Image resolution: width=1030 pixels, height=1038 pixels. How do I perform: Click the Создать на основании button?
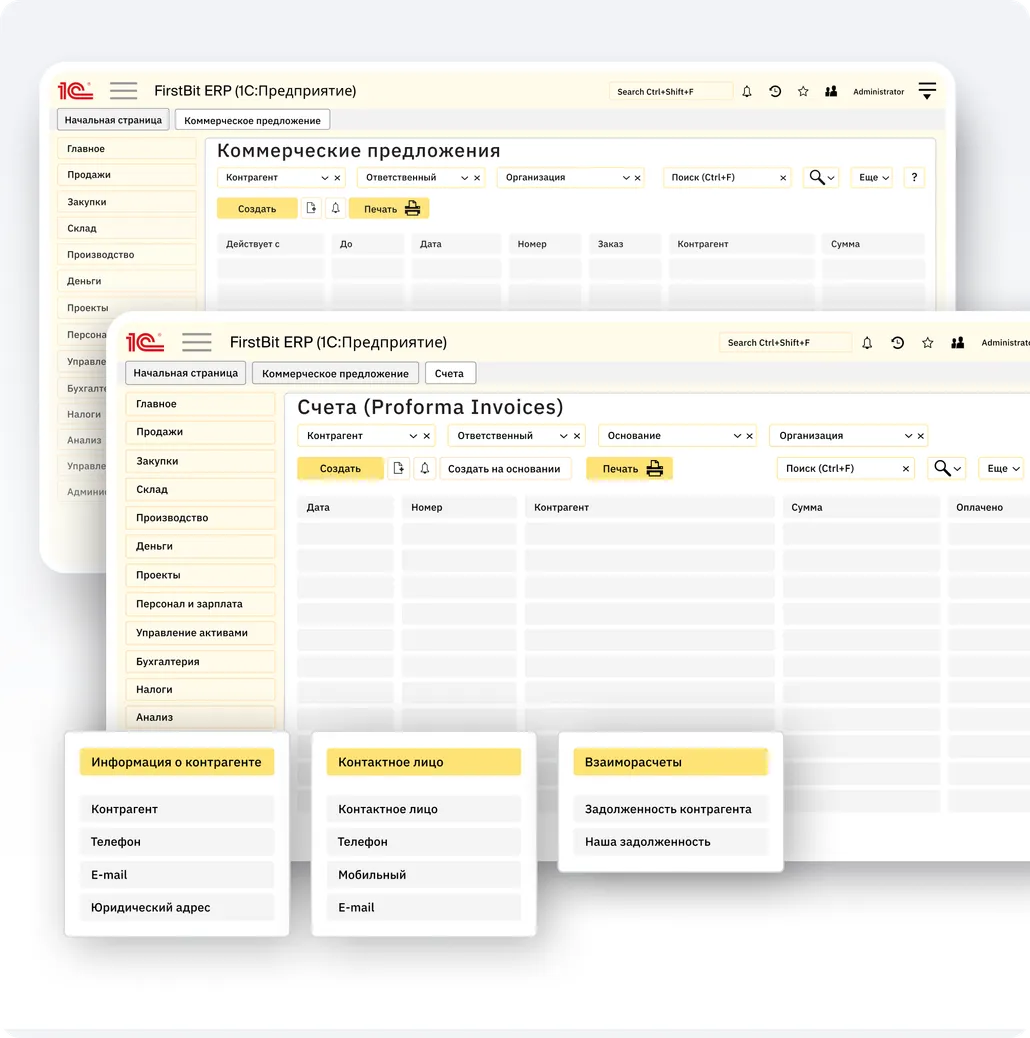pyautogui.click(x=504, y=468)
